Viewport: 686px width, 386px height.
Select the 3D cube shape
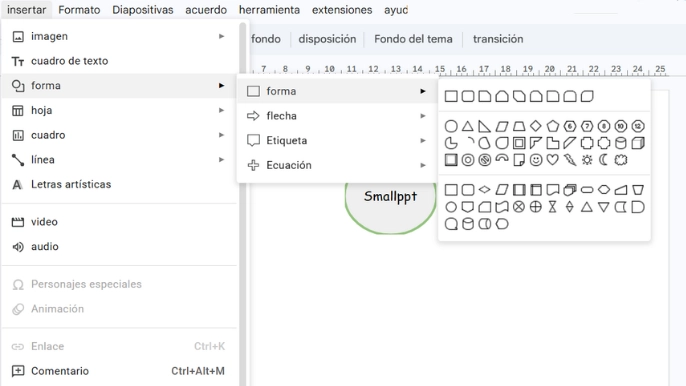(x=638, y=143)
